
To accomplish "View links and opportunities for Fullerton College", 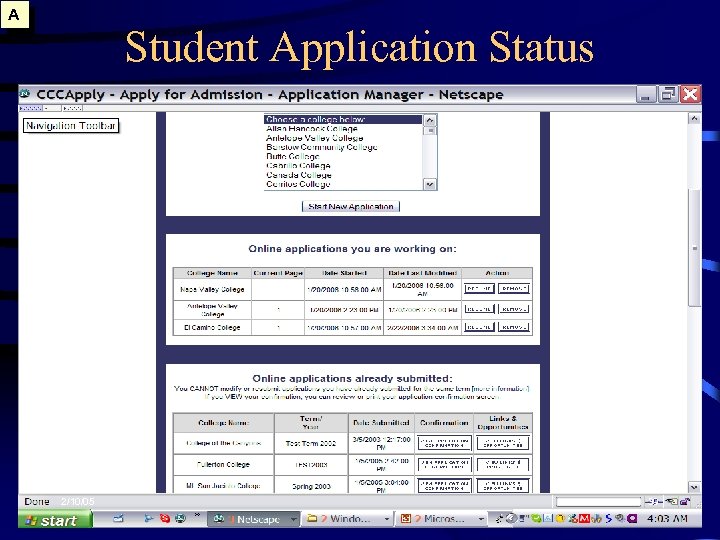I will click(503, 464).
